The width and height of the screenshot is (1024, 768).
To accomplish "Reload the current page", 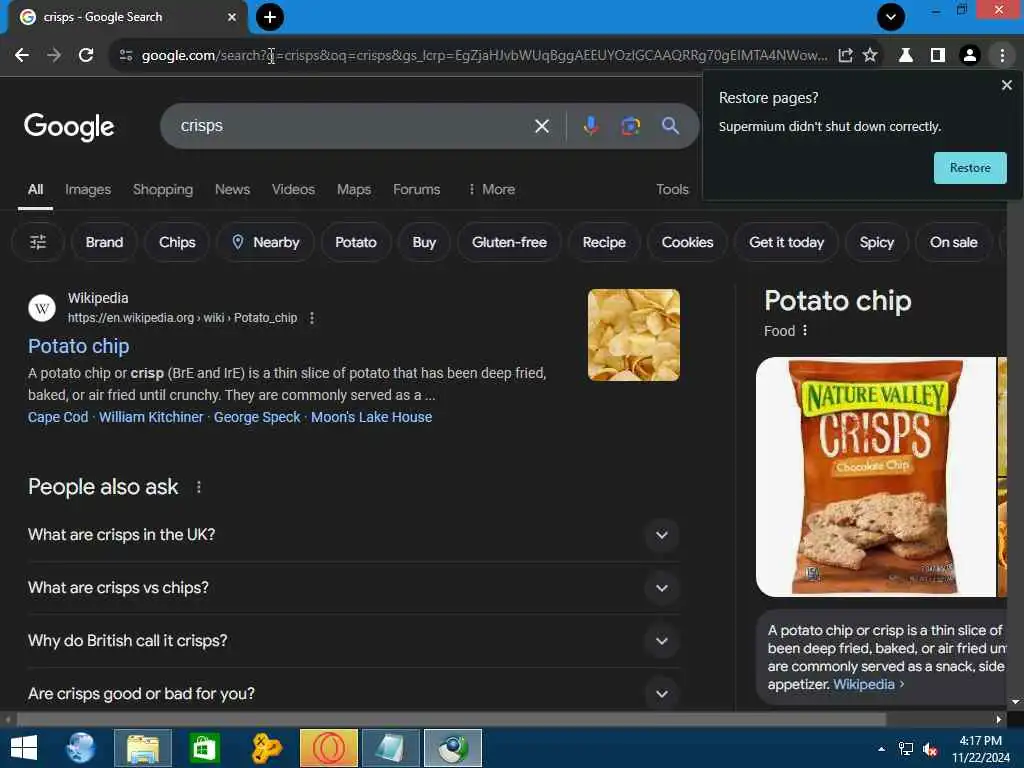I will coord(86,56).
